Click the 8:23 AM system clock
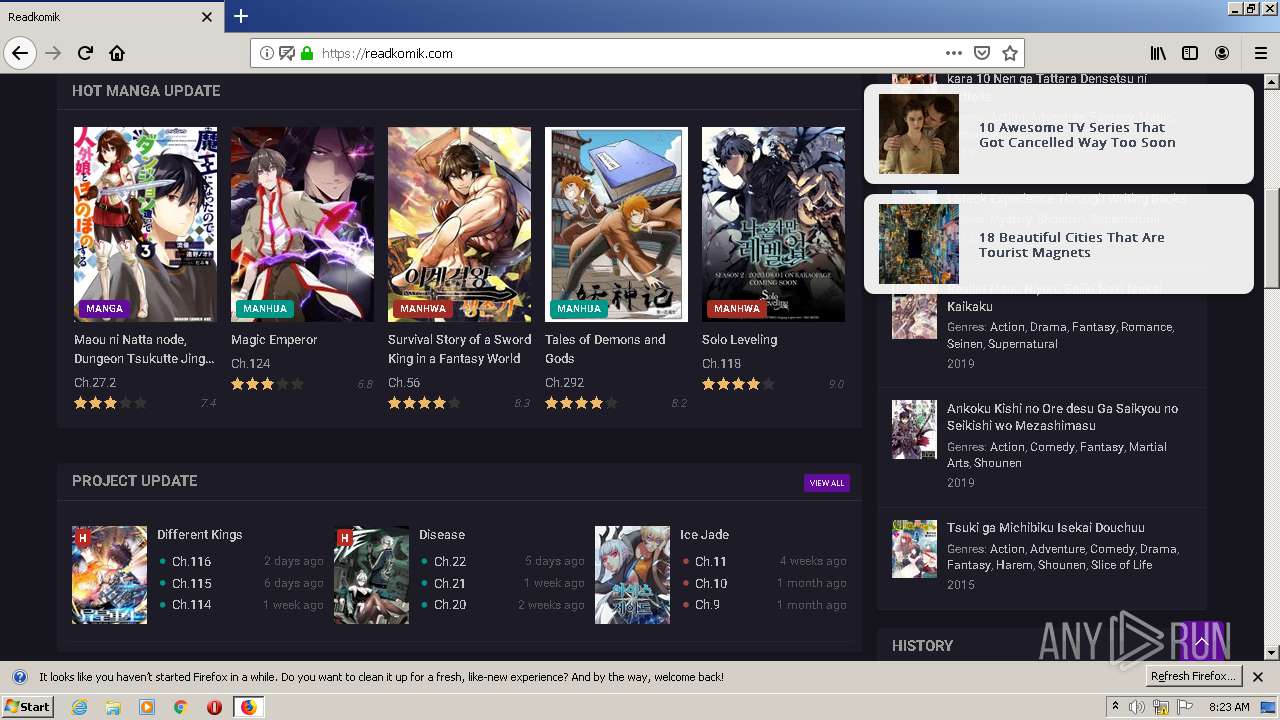This screenshot has height=720, width=1280. (1228, 707)
